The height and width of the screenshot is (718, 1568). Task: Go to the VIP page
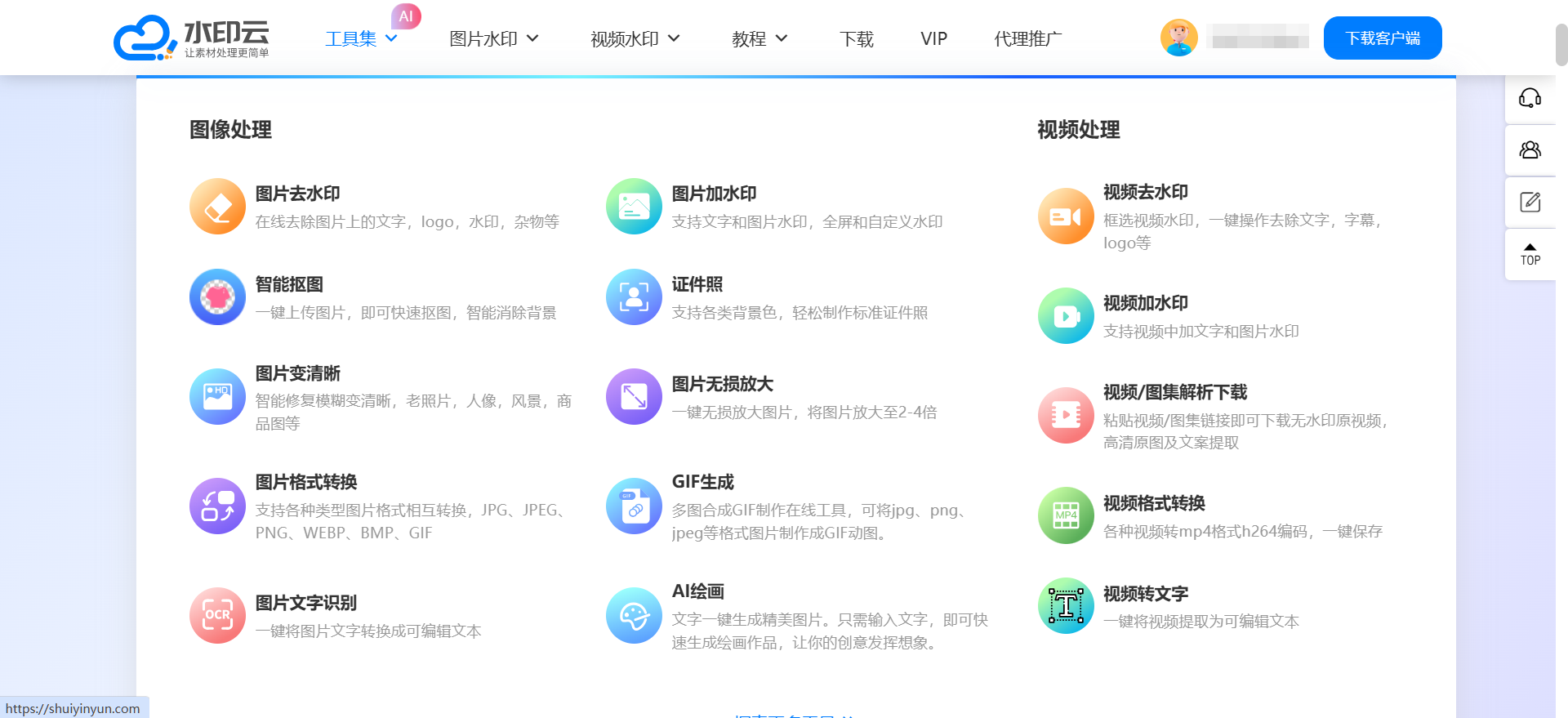point(933,38)
